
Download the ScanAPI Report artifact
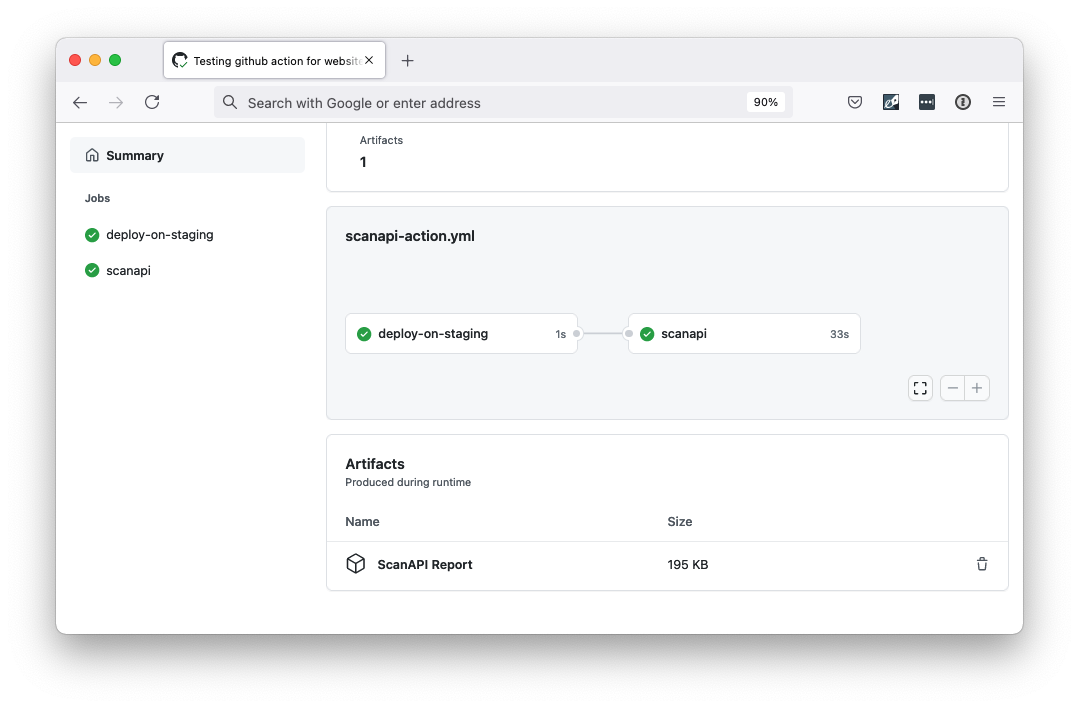[424, 564]
